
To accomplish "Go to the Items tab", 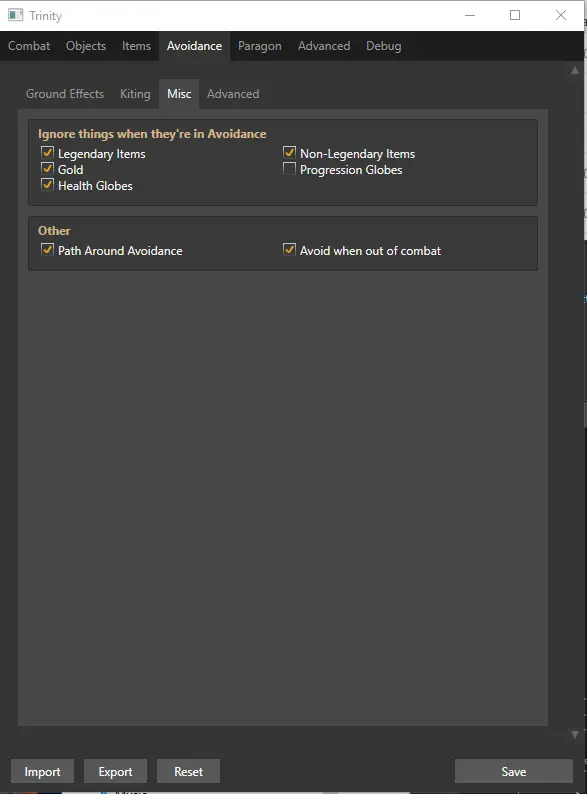I will pyautogui.click(x=136, y=46).
